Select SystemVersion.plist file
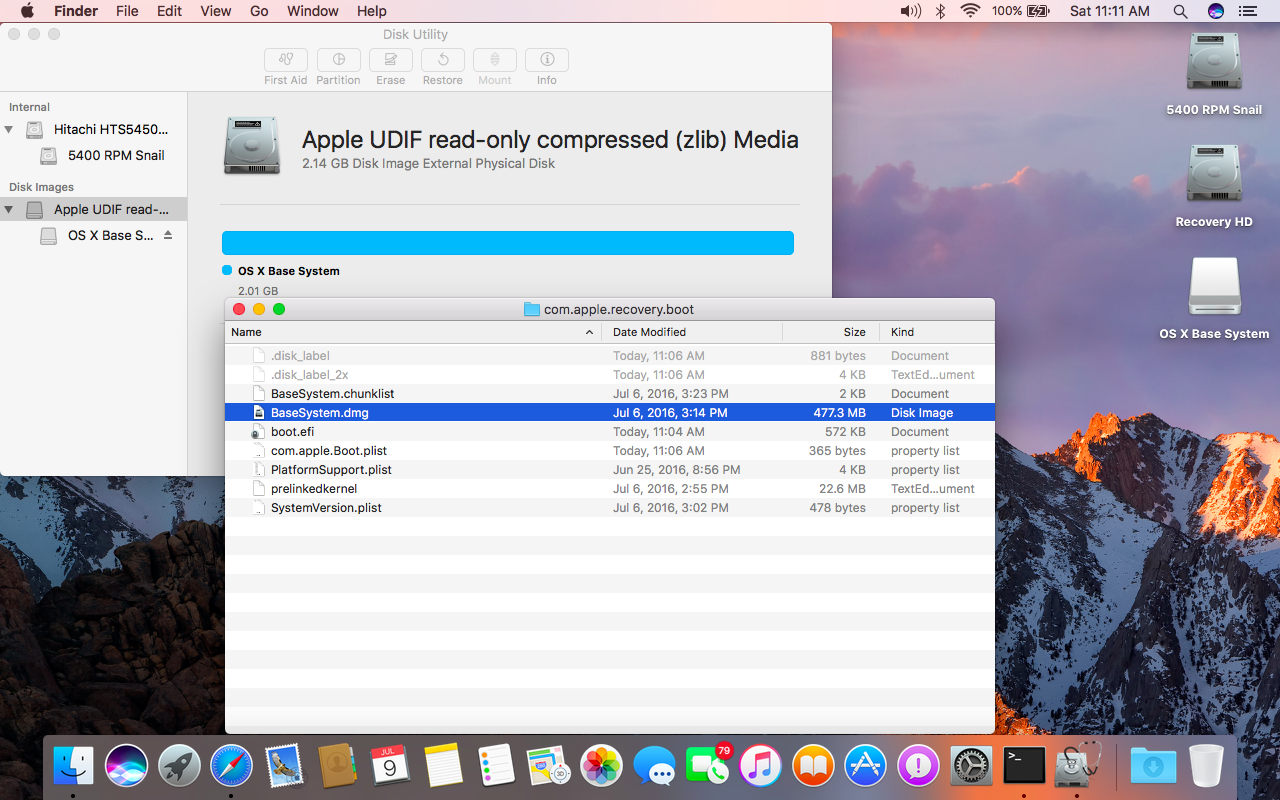 (610, 508)
